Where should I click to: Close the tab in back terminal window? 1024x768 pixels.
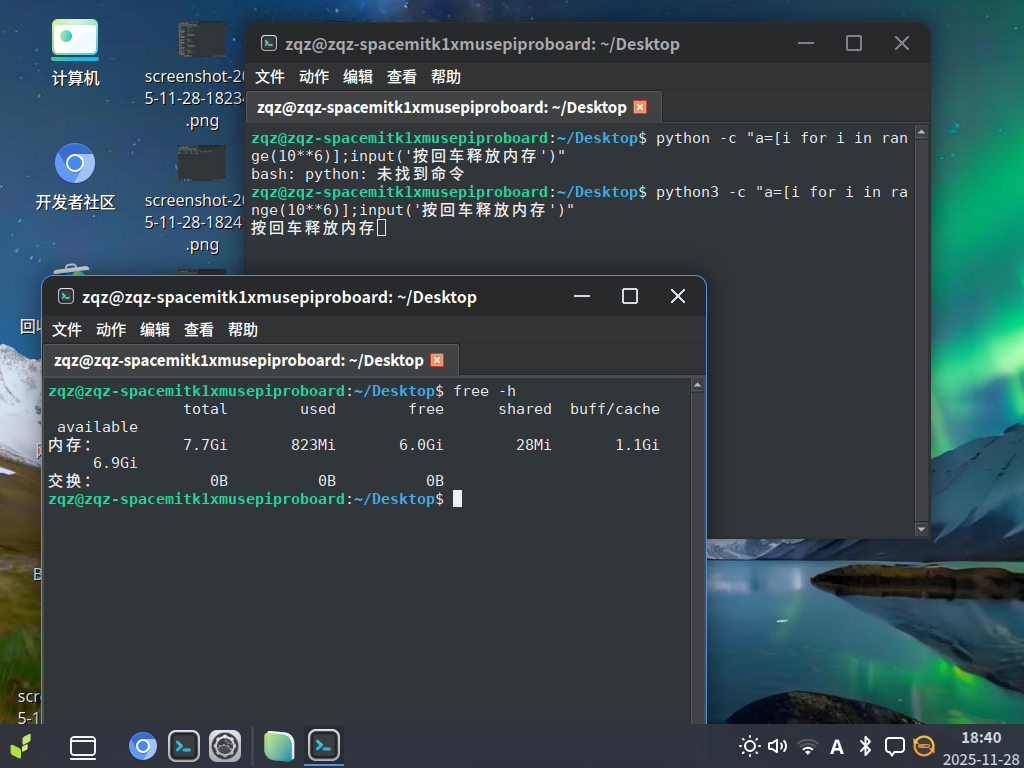[640, 107]
